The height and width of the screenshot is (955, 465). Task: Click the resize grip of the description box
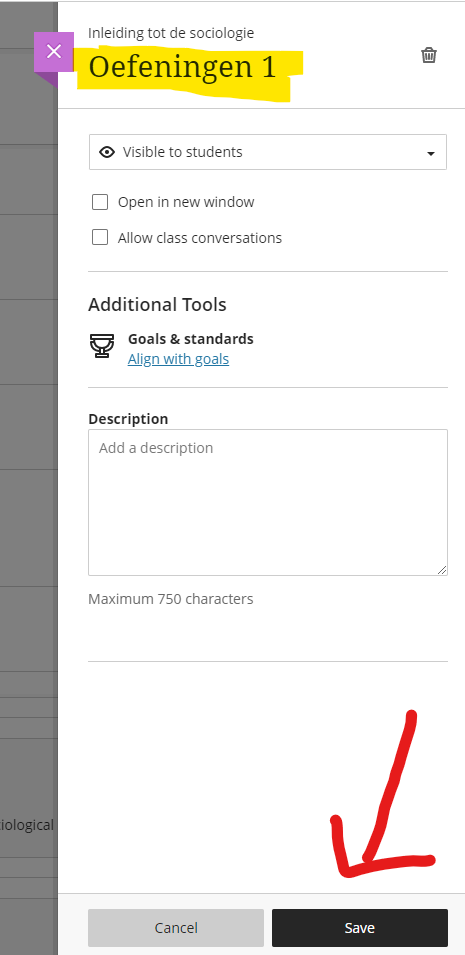tap(442, 569)
